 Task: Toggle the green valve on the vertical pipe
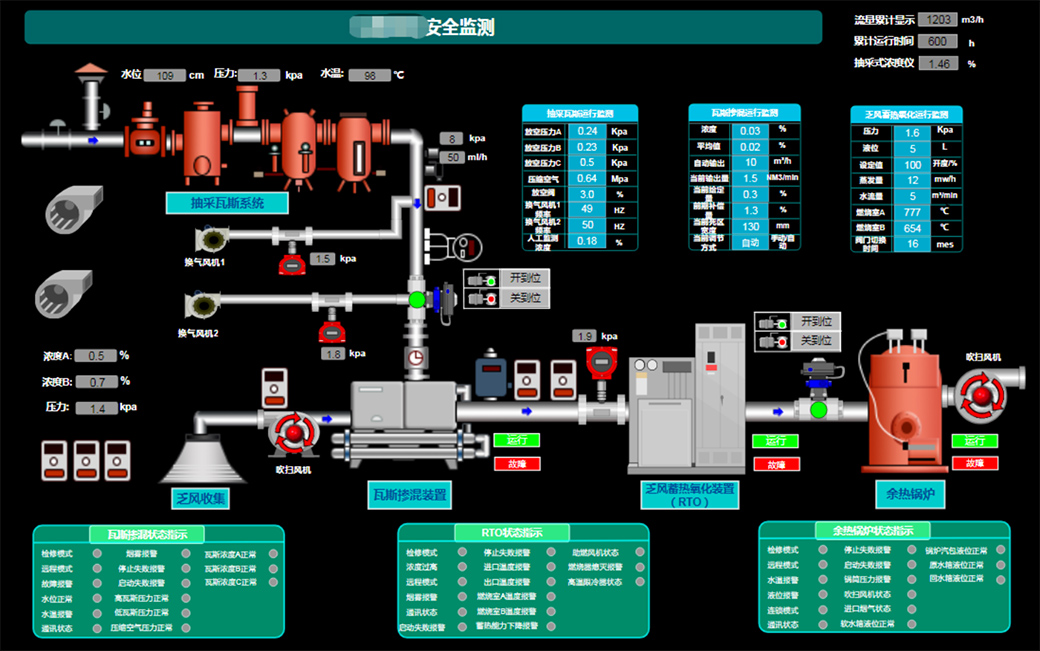click(x=417, y=299)
